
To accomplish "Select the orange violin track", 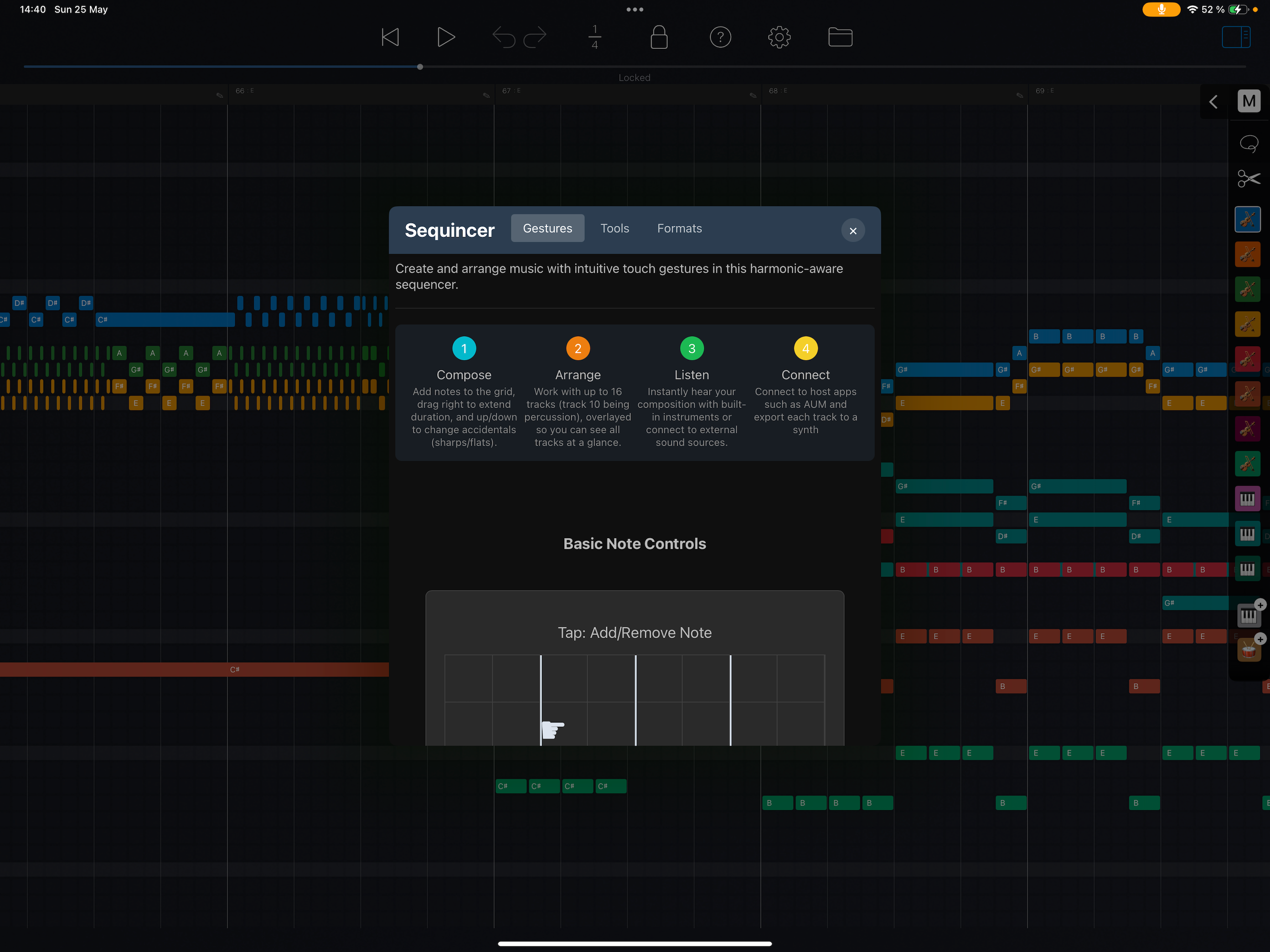I will click(1248, 254).
